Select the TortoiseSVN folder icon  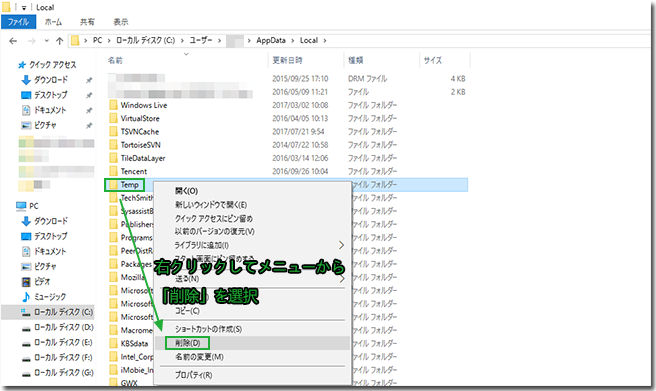[113, 145]
